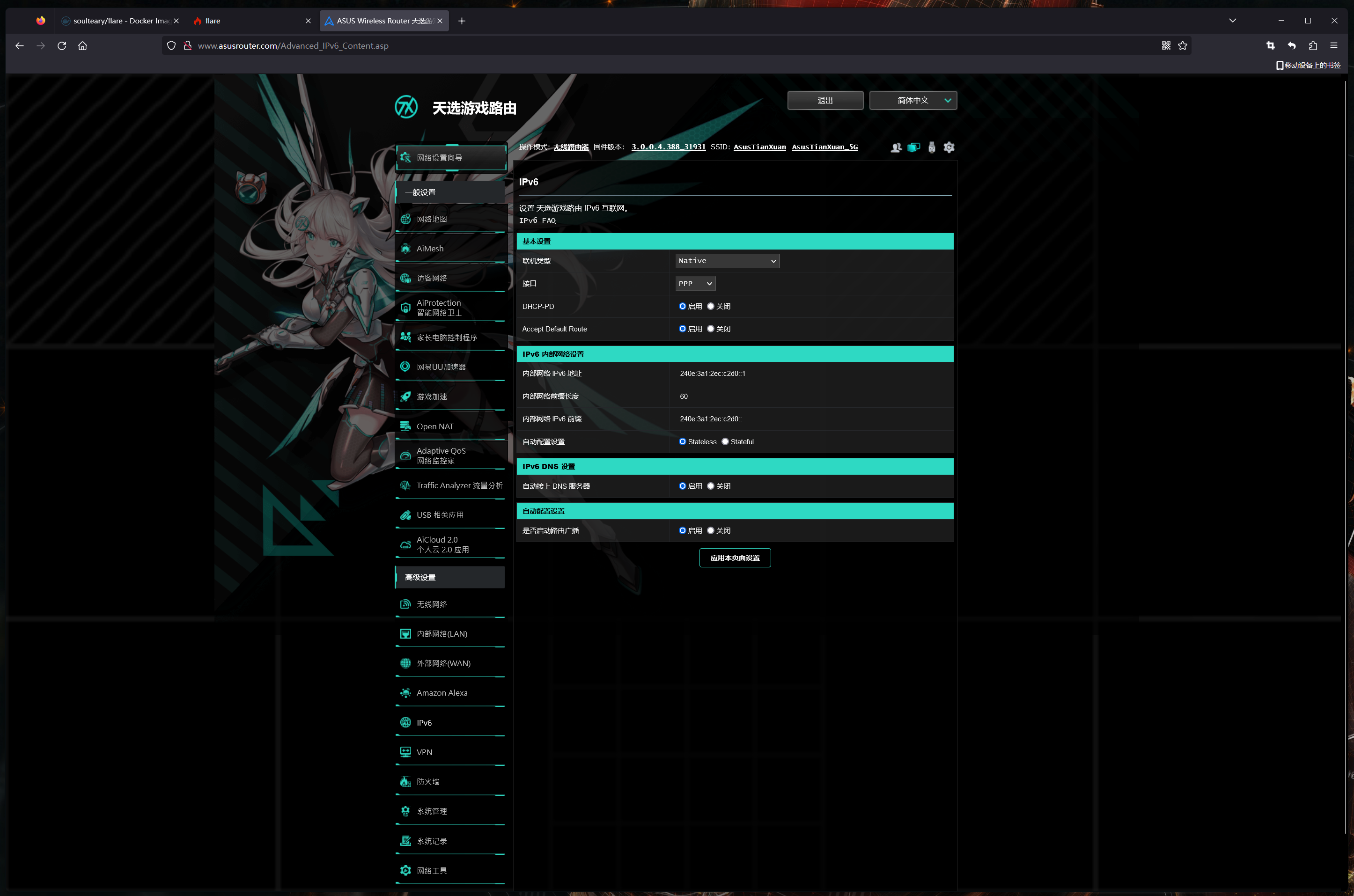1354x896 pixels.
Task: Disable DHCP-PD with the 关闭 radio
Action: (x=710, y=306)
